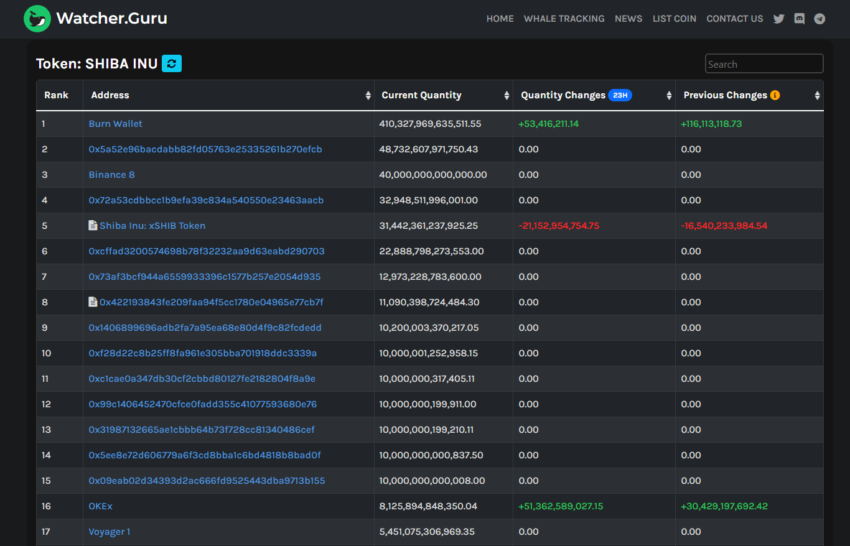
Task: Sort by Quantity Changes column arrows
Action: tap(669, 96)
